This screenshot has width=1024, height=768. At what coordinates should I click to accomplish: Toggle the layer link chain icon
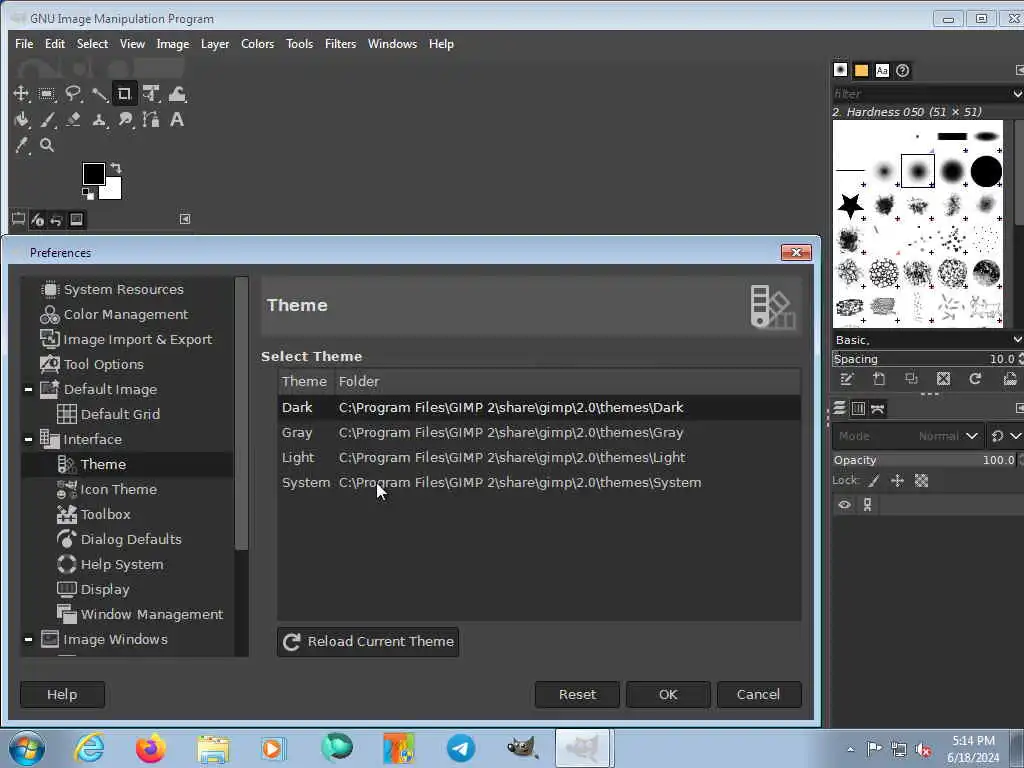[867, 504]
